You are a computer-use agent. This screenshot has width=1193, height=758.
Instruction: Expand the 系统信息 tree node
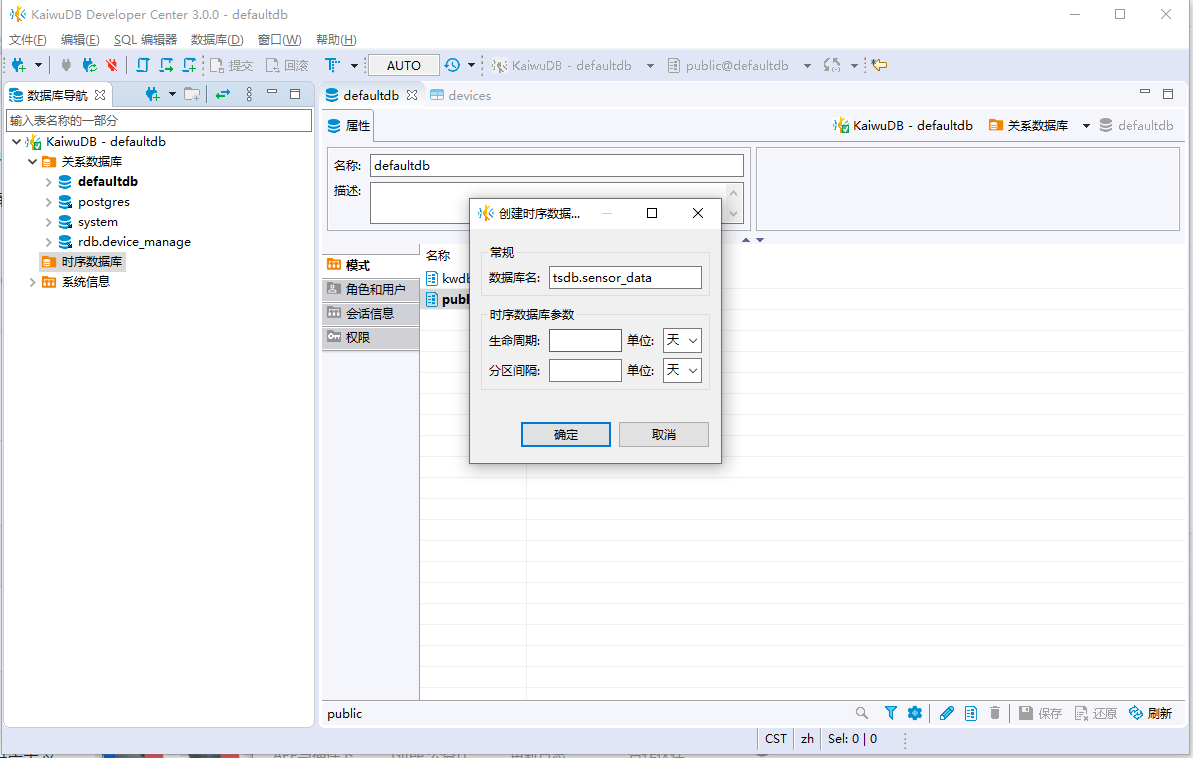[33, 282]
